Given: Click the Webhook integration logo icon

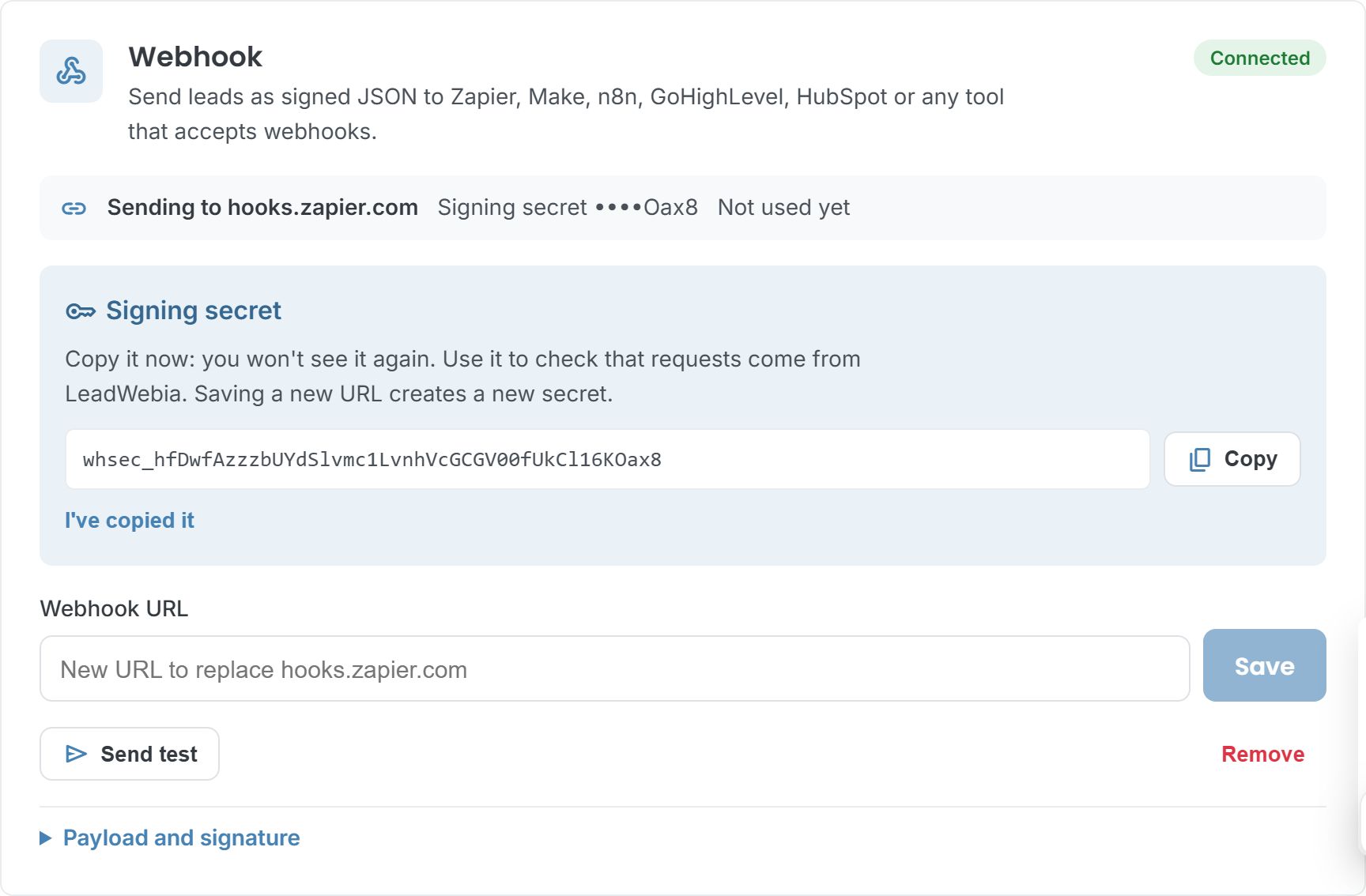Looking at the screenshot, I should coord(71,71).
